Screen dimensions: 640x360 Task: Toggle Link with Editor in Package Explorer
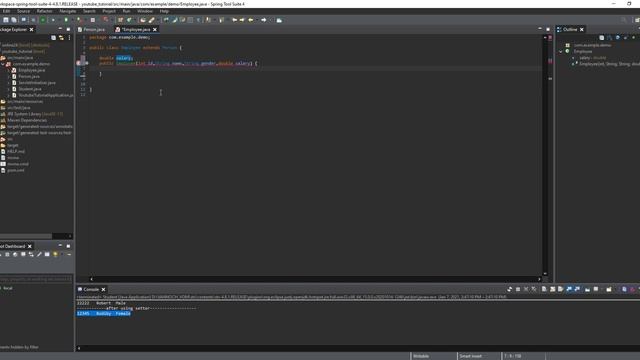(x=61, y=38)
